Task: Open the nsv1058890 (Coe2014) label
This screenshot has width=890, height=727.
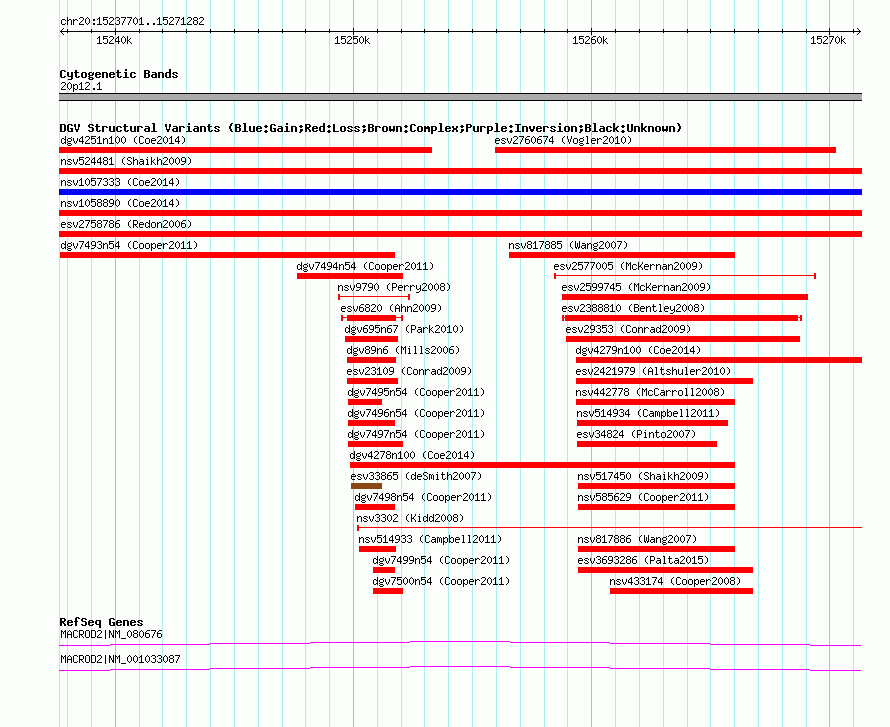Action: click(x=120, y=203)
